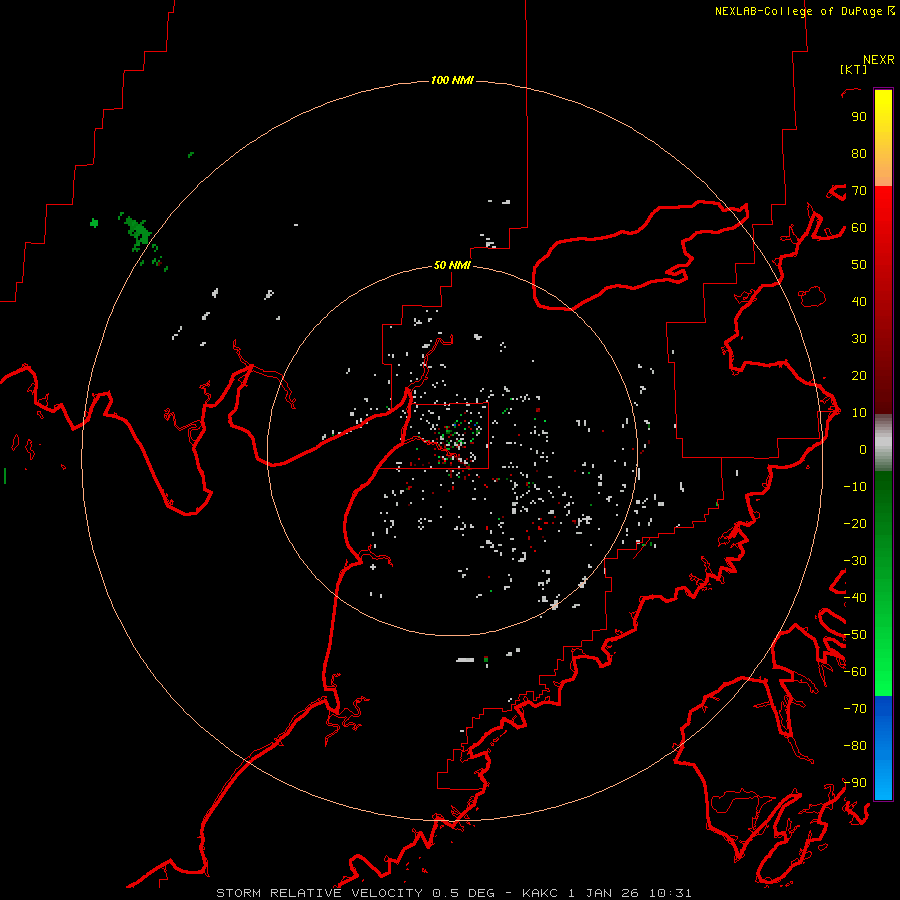Click the -30 knot label on the color scale
900x900 pixels.
(855, 561)
